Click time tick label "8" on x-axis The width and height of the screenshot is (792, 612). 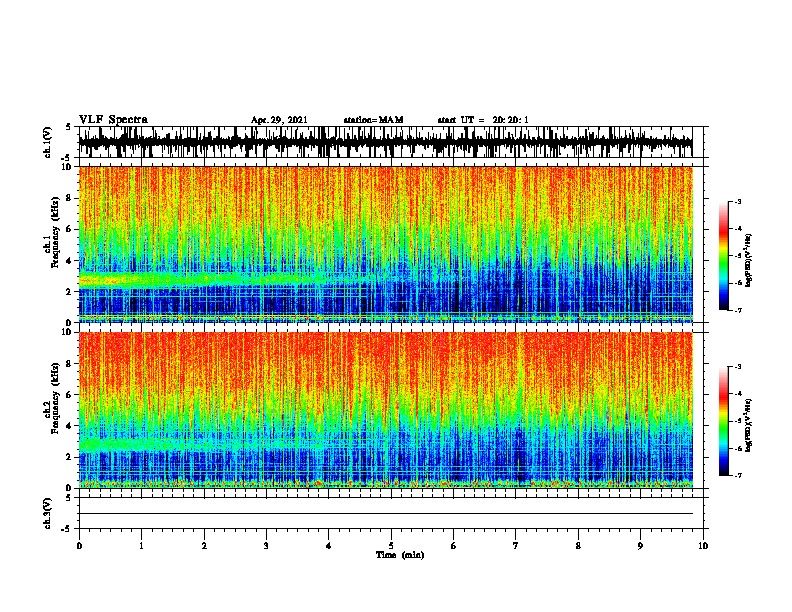point(578,546)
